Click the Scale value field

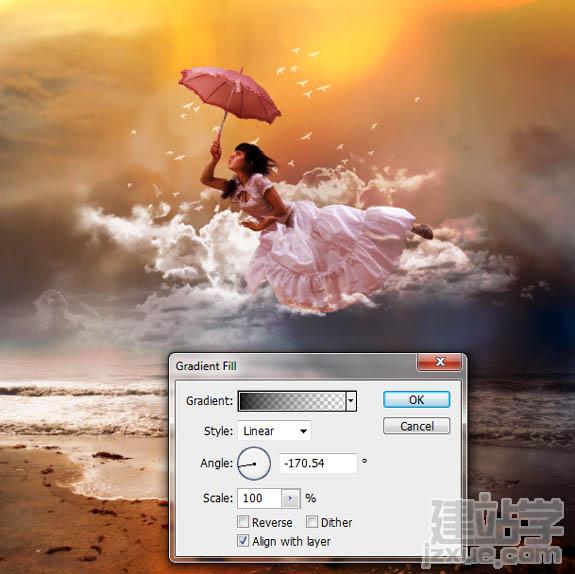[x=259, y=498]
